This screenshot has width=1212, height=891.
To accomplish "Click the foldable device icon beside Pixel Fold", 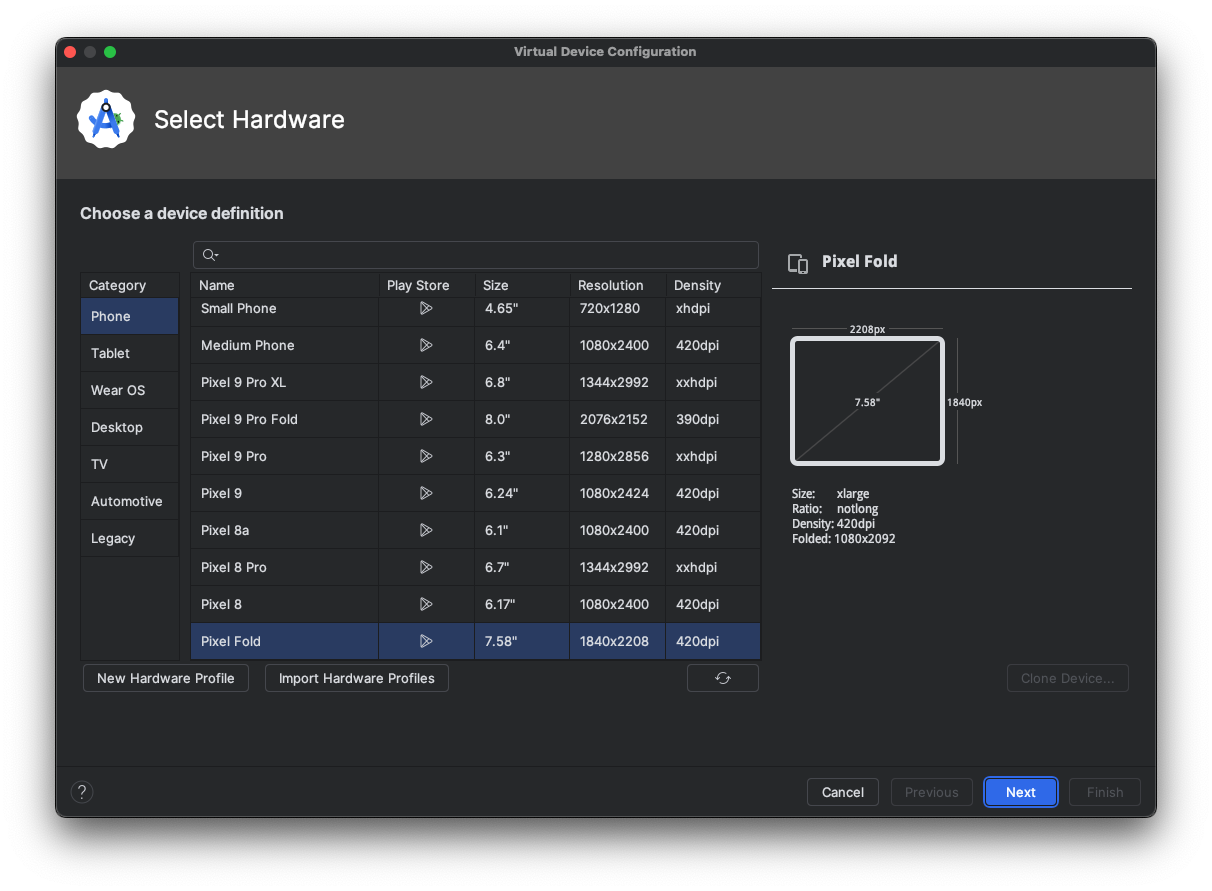I will (x=798, y=263).
